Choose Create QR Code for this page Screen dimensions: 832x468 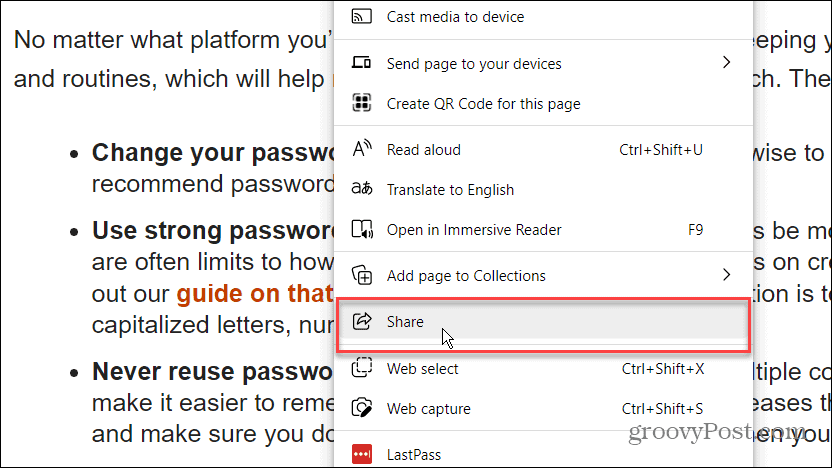pos(483,104)
